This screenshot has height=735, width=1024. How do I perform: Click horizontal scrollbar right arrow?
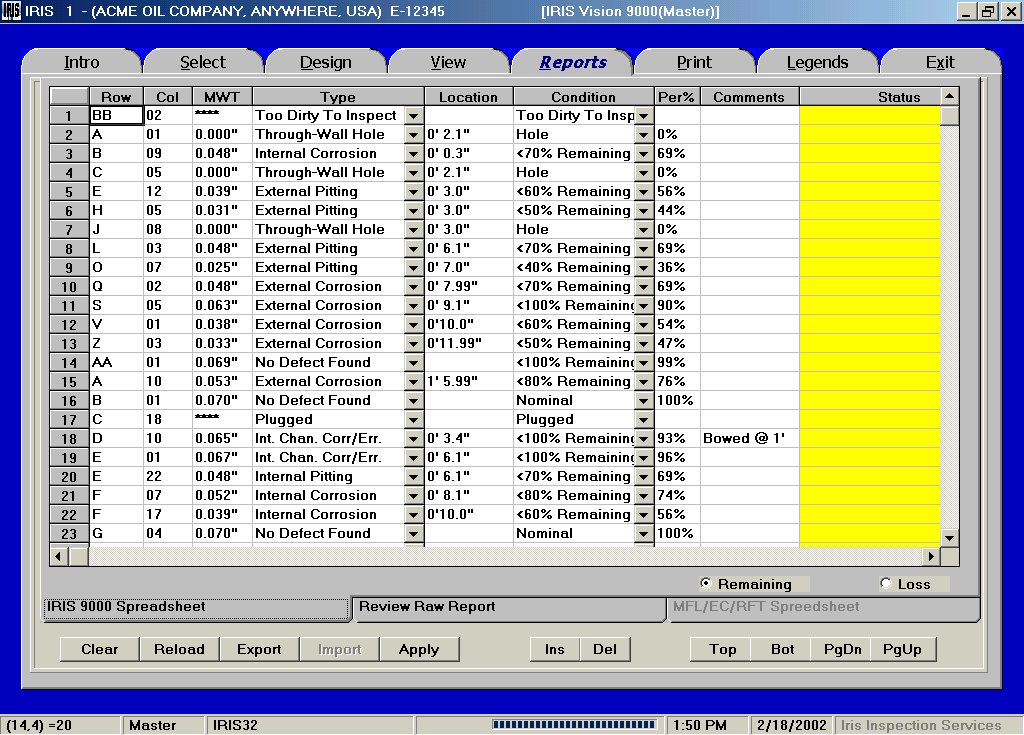(x=931, y=557)
